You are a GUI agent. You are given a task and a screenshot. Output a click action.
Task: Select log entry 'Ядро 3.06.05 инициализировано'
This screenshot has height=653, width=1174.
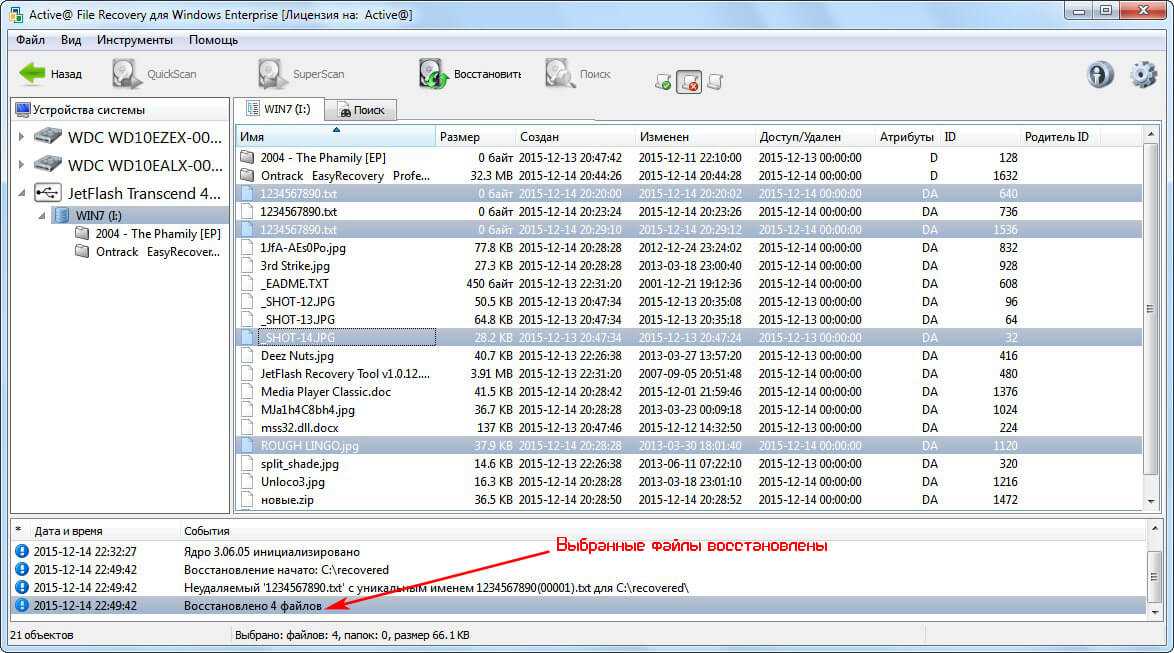click(x=272, y=552)
